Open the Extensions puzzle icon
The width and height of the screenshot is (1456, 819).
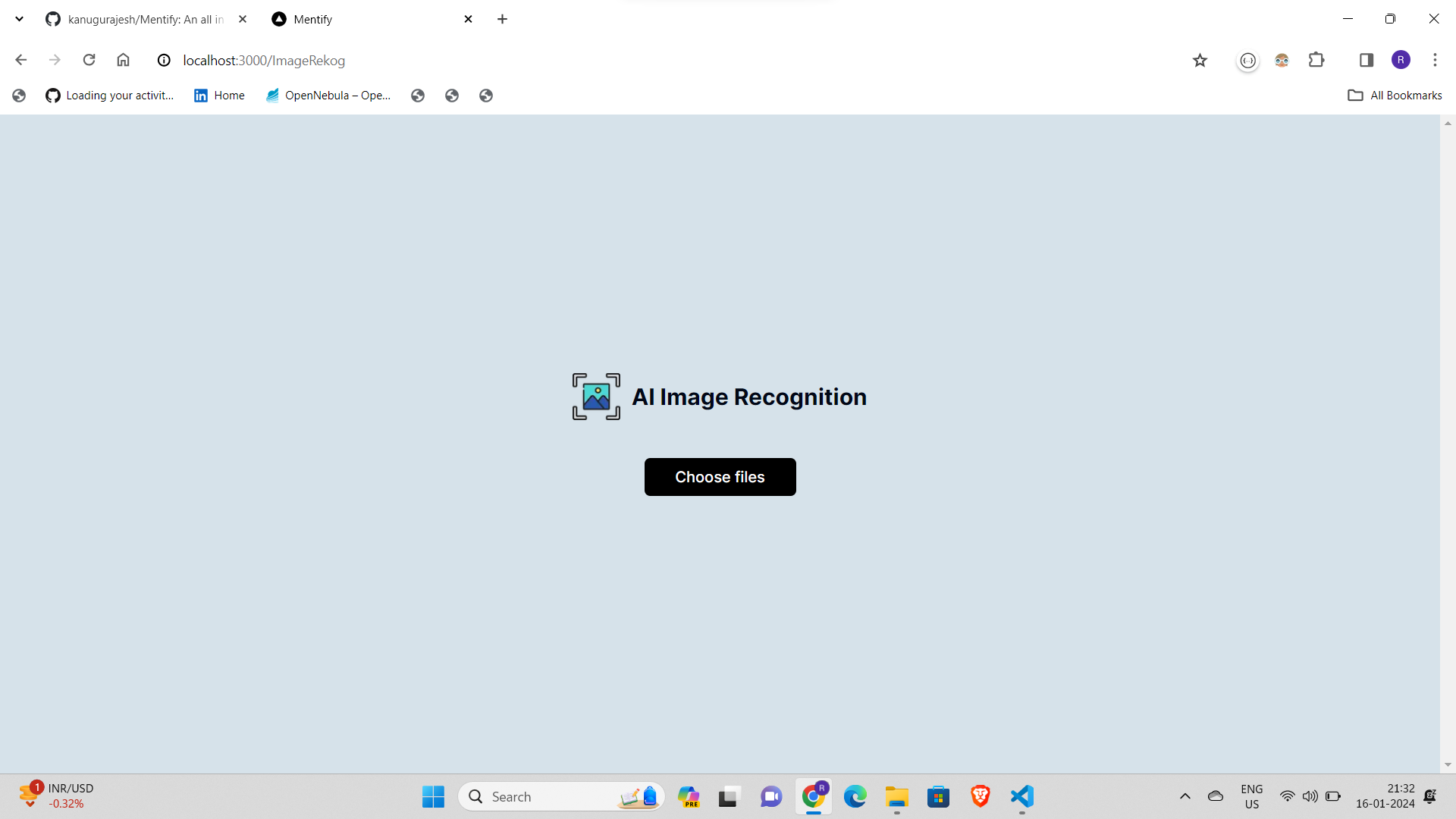pyautogui.click(x=1316, y=60)
